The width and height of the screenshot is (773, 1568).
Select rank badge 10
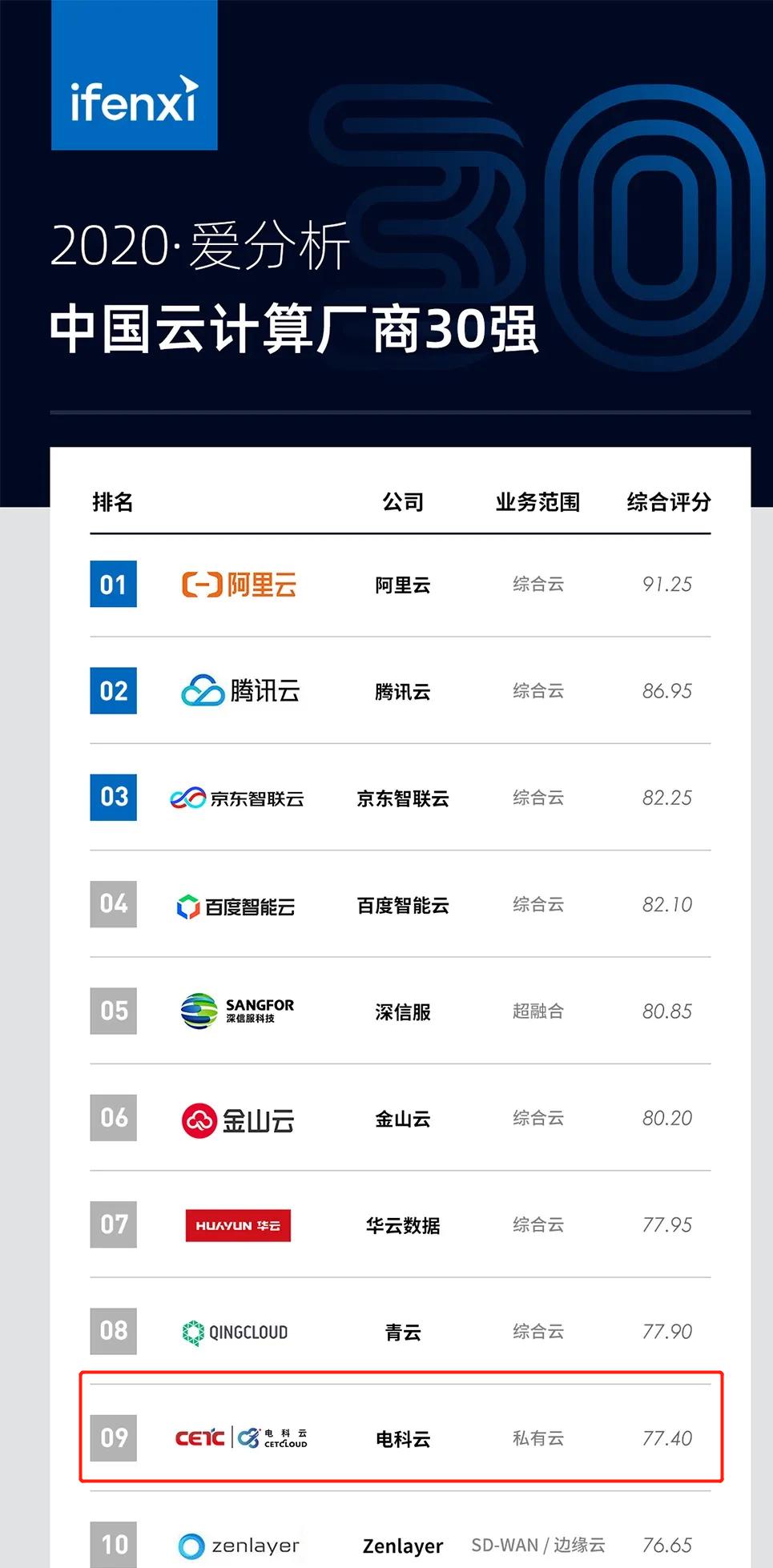(113, 1544)
